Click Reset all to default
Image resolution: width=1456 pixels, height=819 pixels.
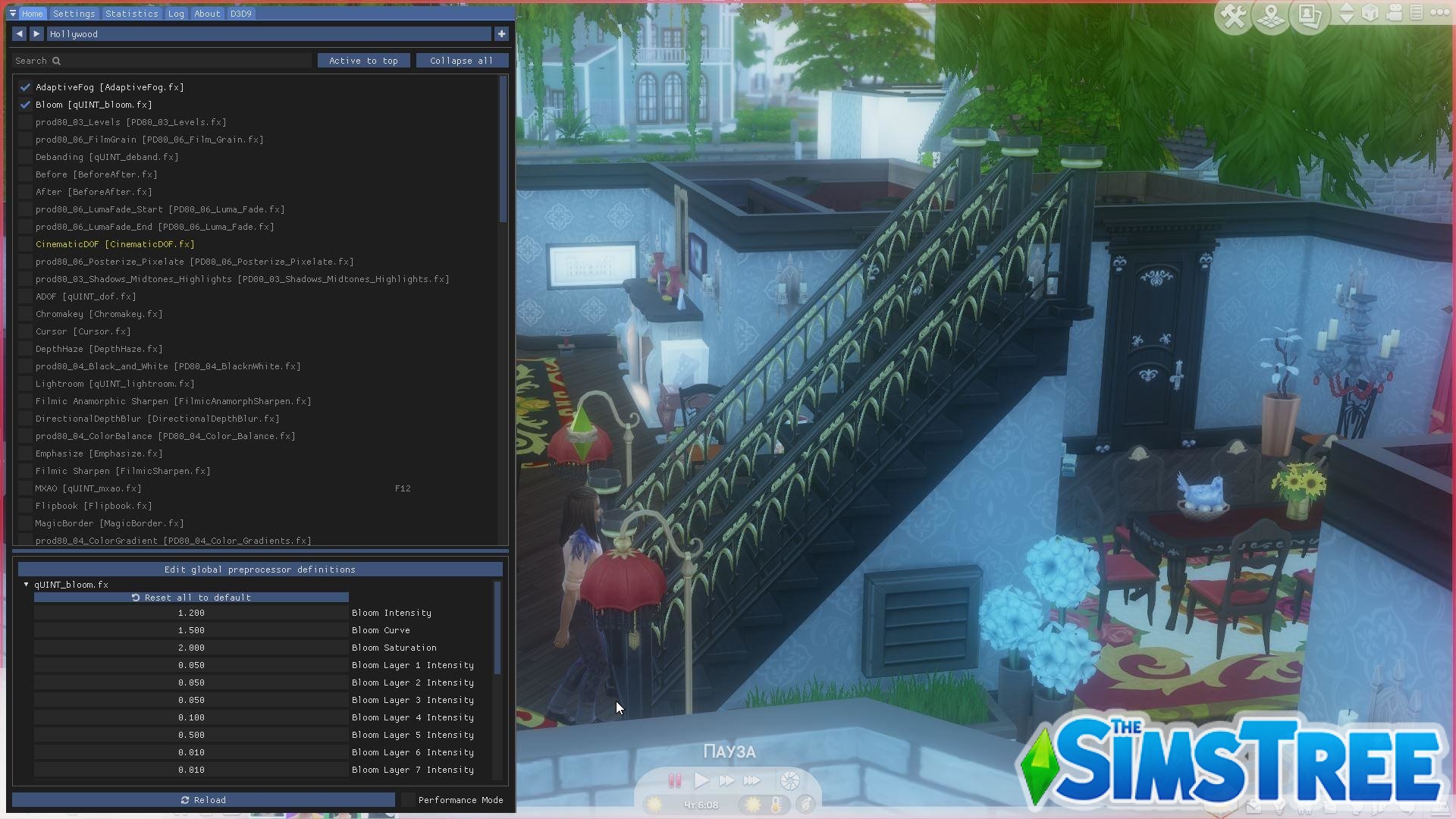coord(191,598)
